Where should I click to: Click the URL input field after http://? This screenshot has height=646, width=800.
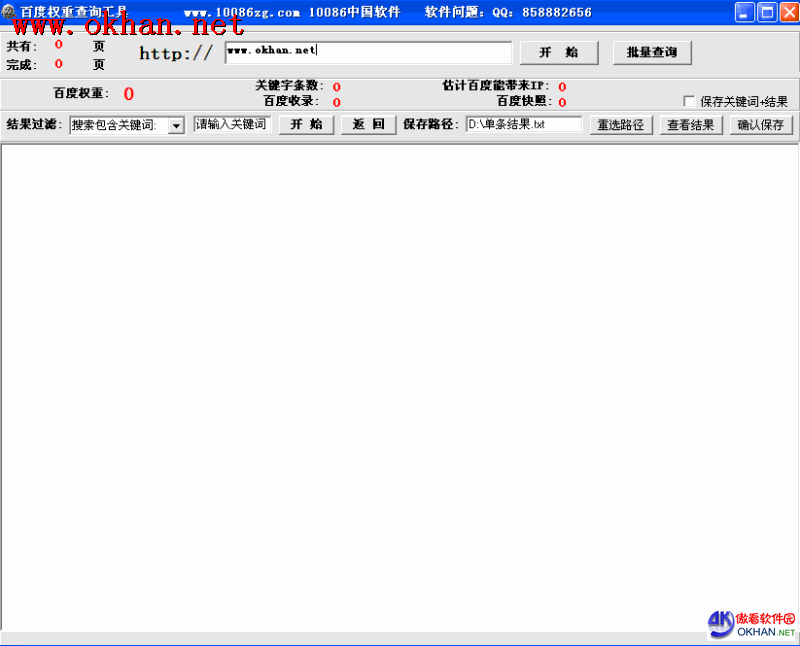[368, 53]
